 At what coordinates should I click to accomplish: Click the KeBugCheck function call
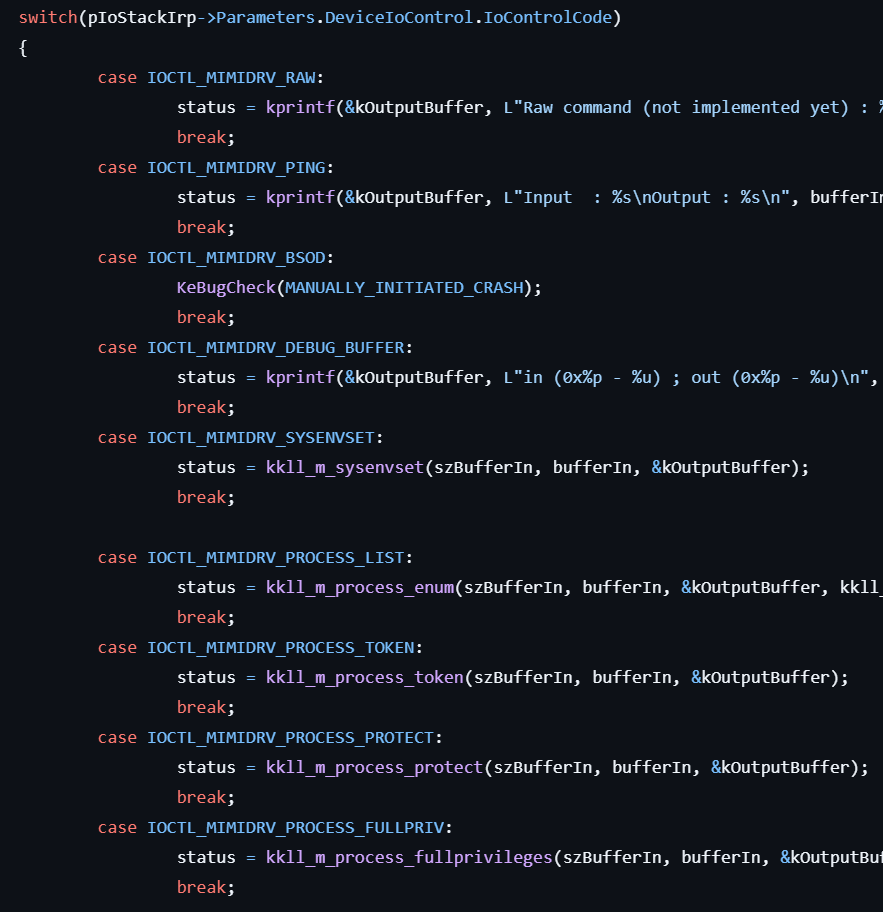point(226,288)
